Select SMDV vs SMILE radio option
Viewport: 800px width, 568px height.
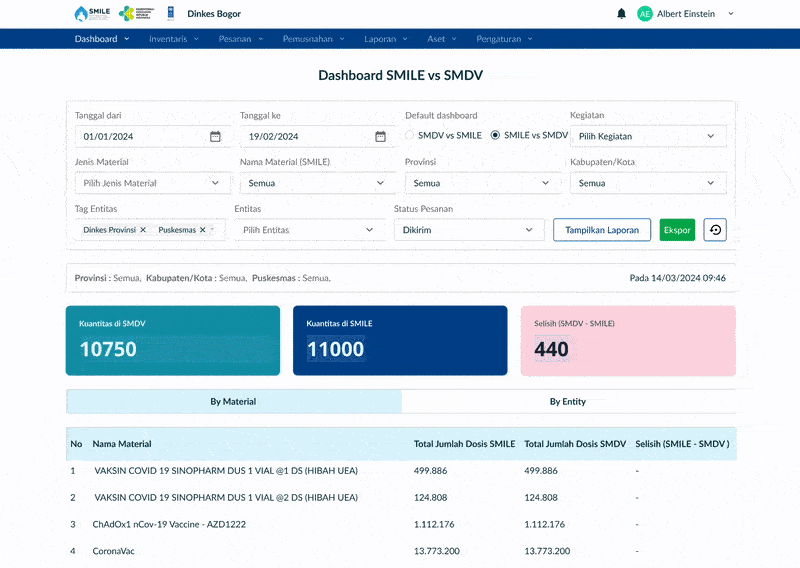coord(409,135)
